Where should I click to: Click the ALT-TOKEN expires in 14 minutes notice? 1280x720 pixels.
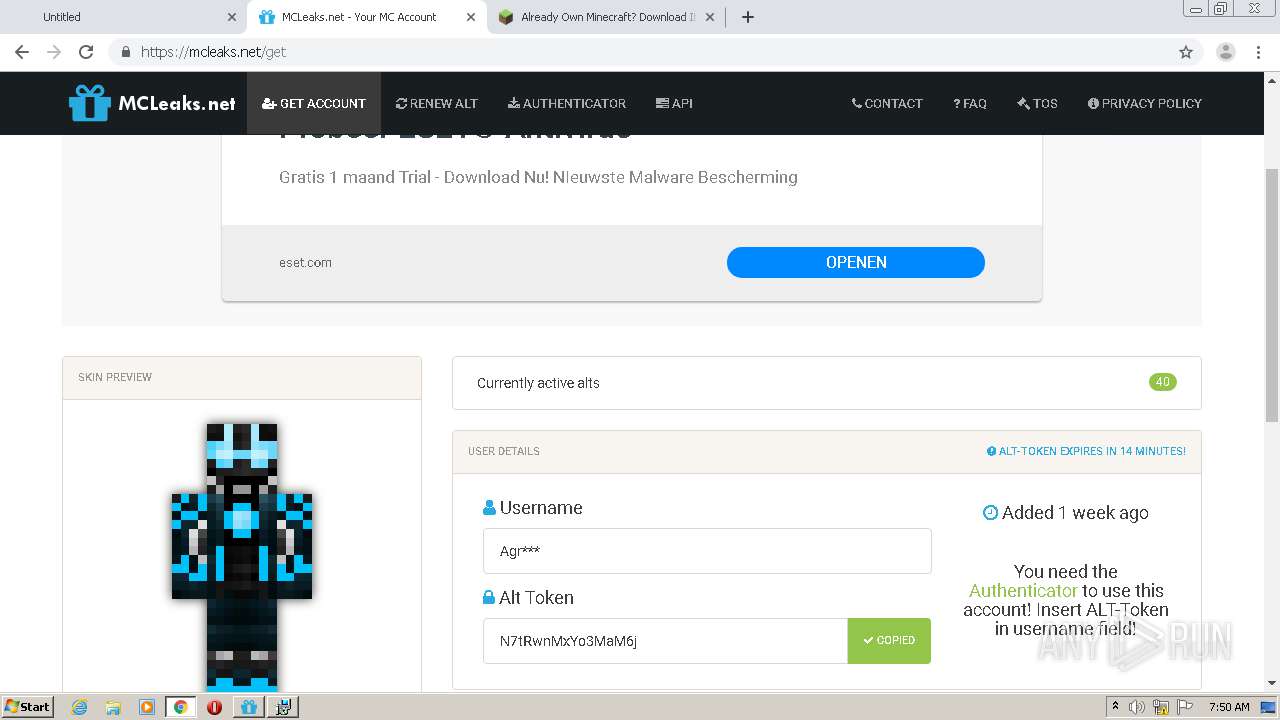coord(1086,451)
